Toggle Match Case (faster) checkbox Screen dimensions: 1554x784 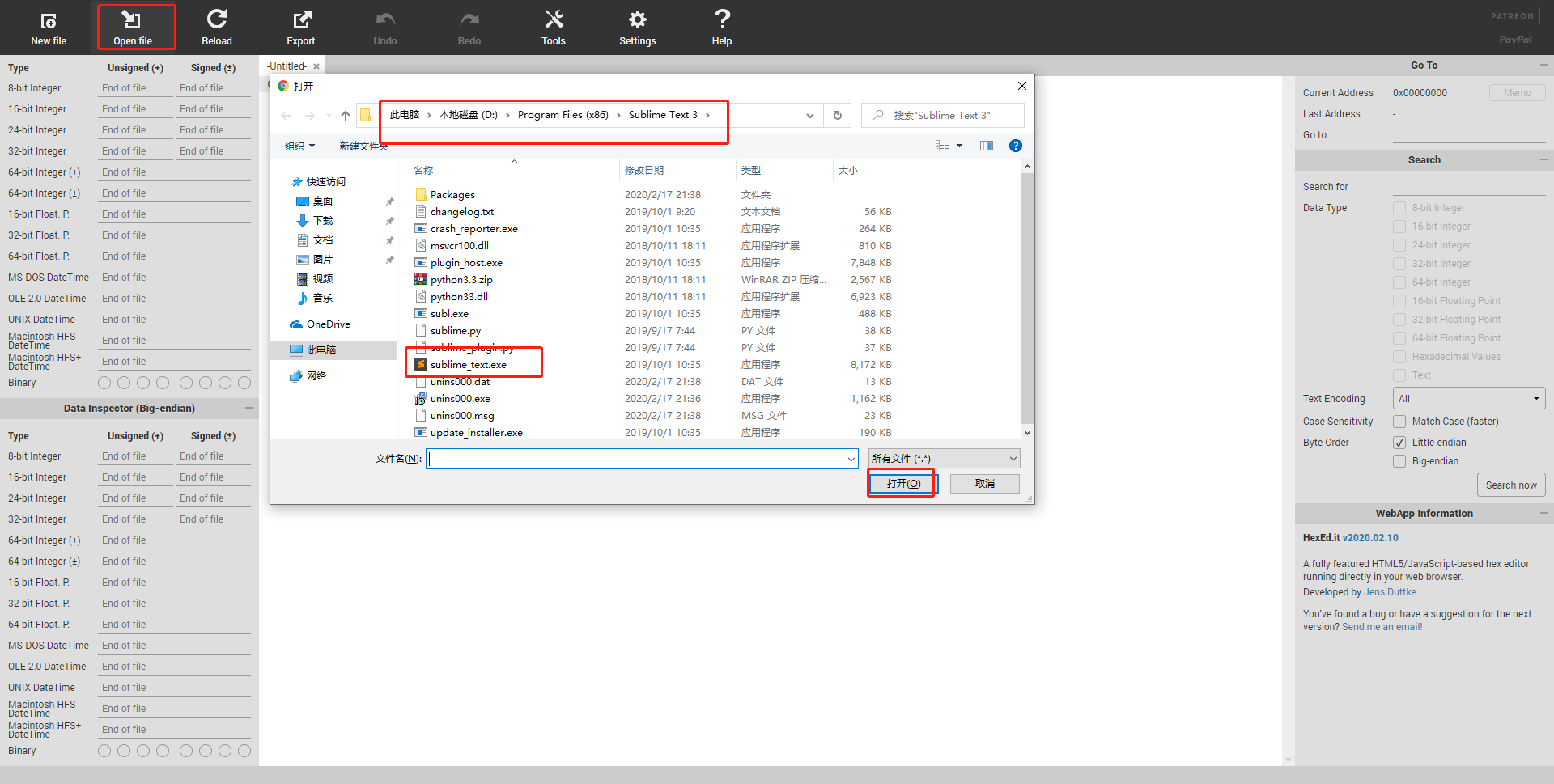click(x=1399, y=422)
